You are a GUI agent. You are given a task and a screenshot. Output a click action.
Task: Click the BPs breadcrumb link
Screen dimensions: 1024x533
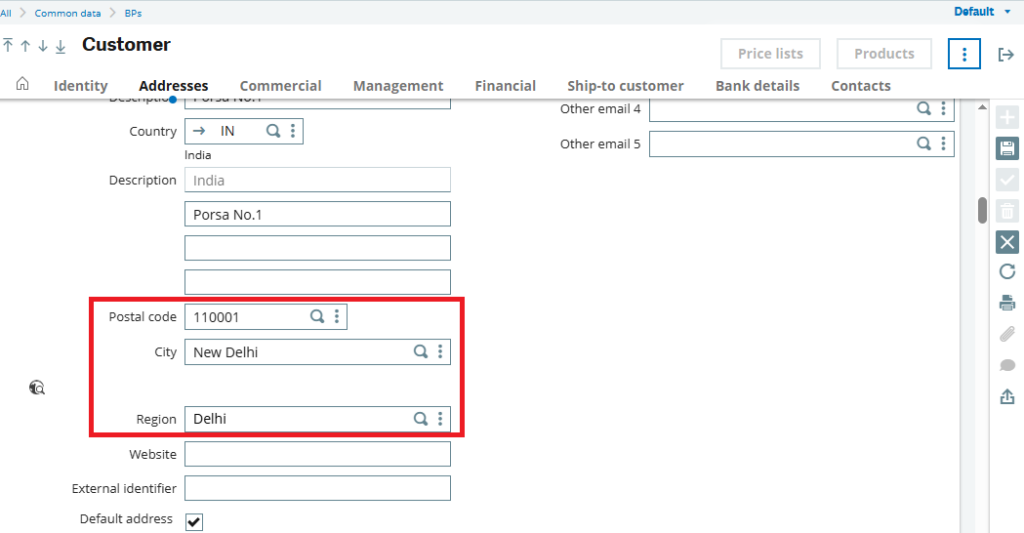point(132,13)
